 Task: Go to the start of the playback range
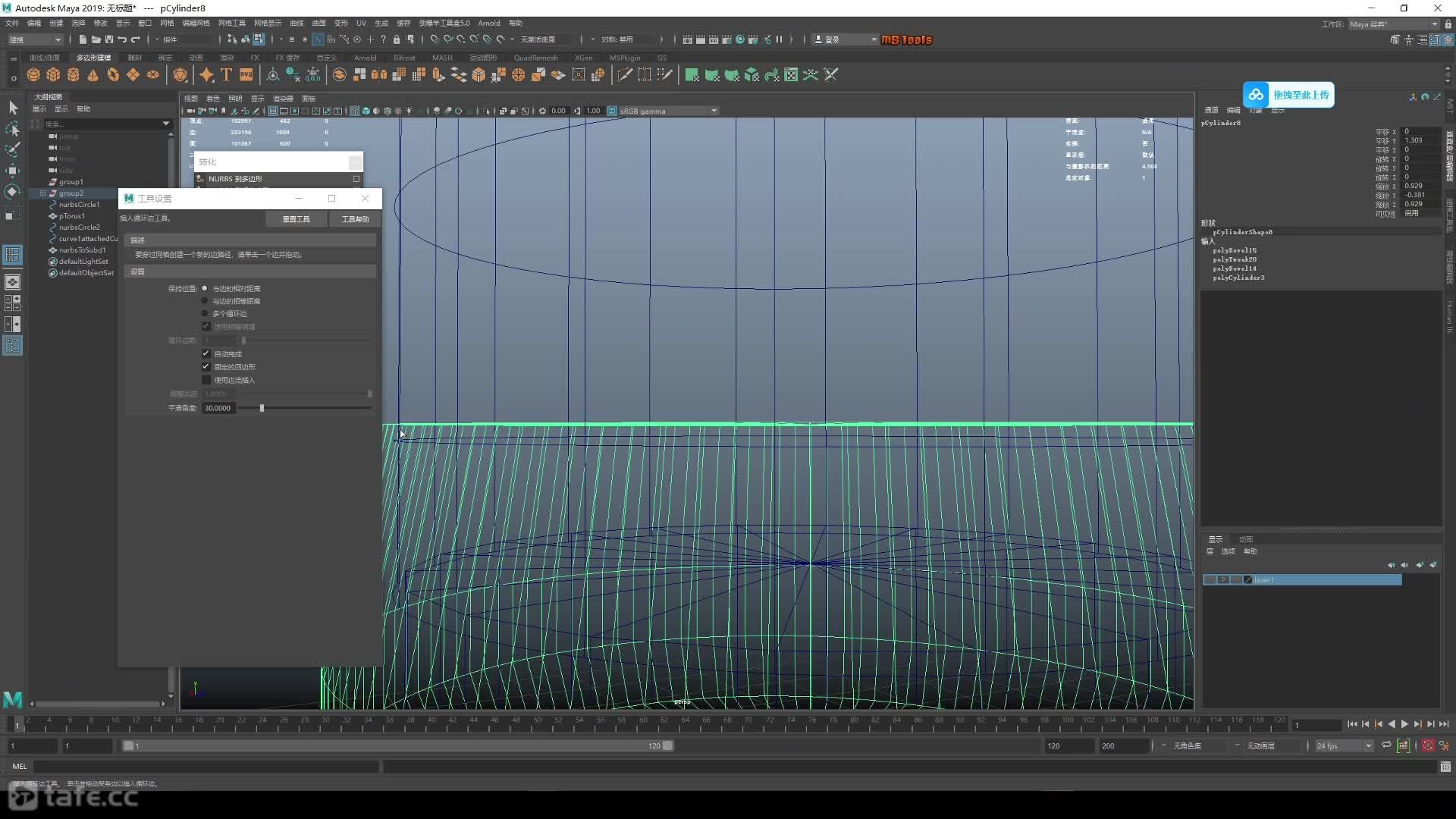1352,725
